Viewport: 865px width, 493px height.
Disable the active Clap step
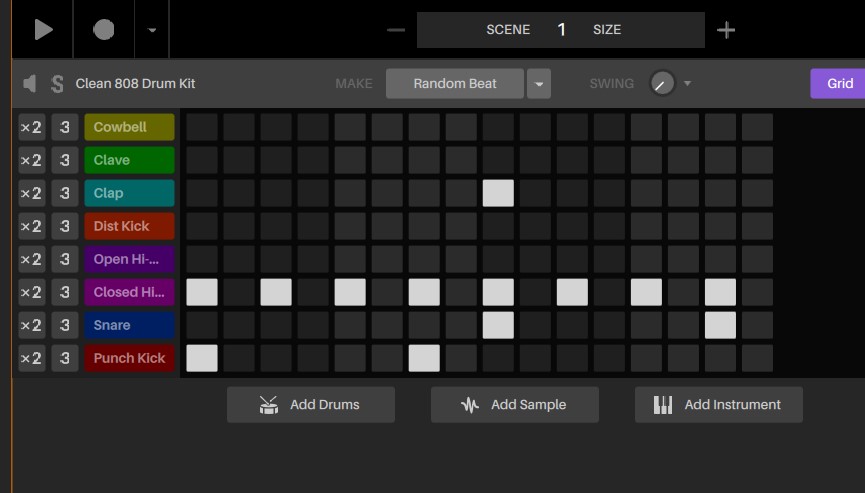[498, 193]
